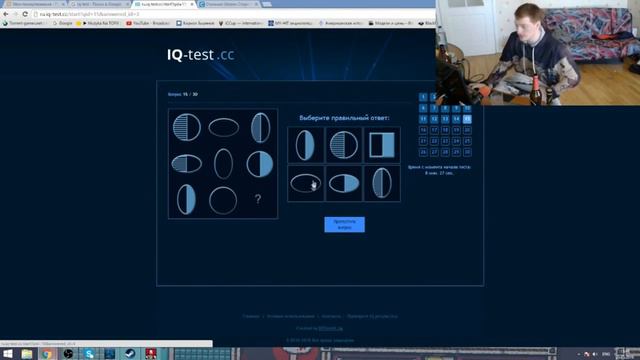Click the underlined footer credit link
Screen dimensions: 640x360
tap(330, 328)
